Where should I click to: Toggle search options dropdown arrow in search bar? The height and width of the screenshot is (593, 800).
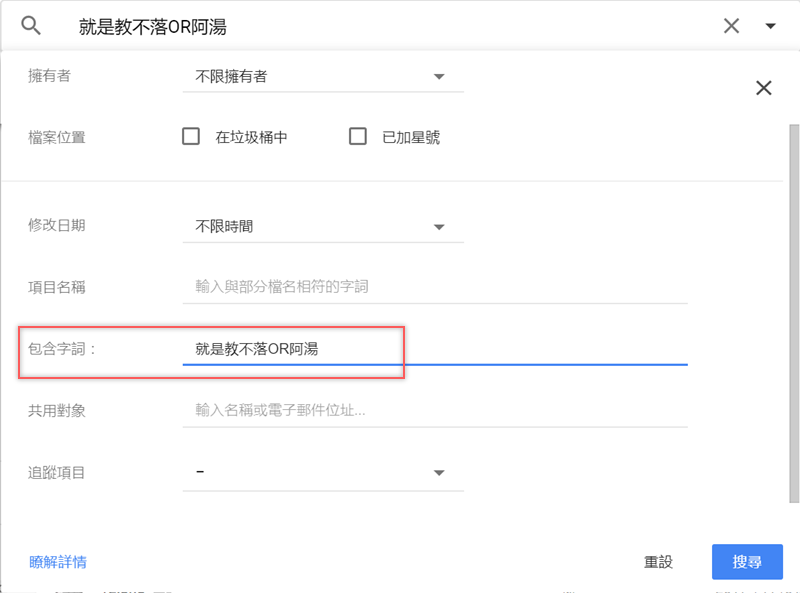(770, 26)
